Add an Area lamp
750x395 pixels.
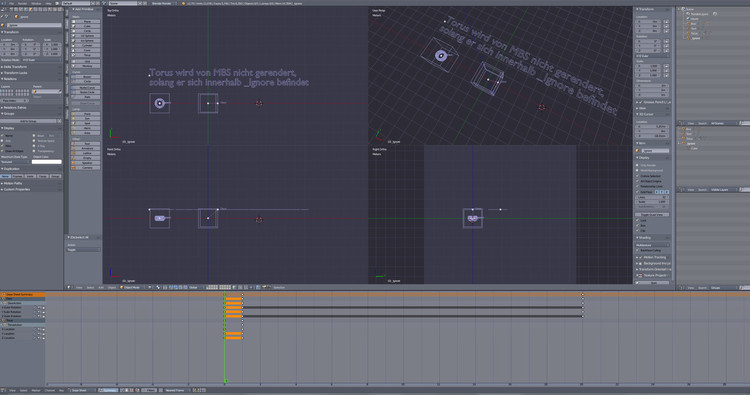click(x=86, y=132)
